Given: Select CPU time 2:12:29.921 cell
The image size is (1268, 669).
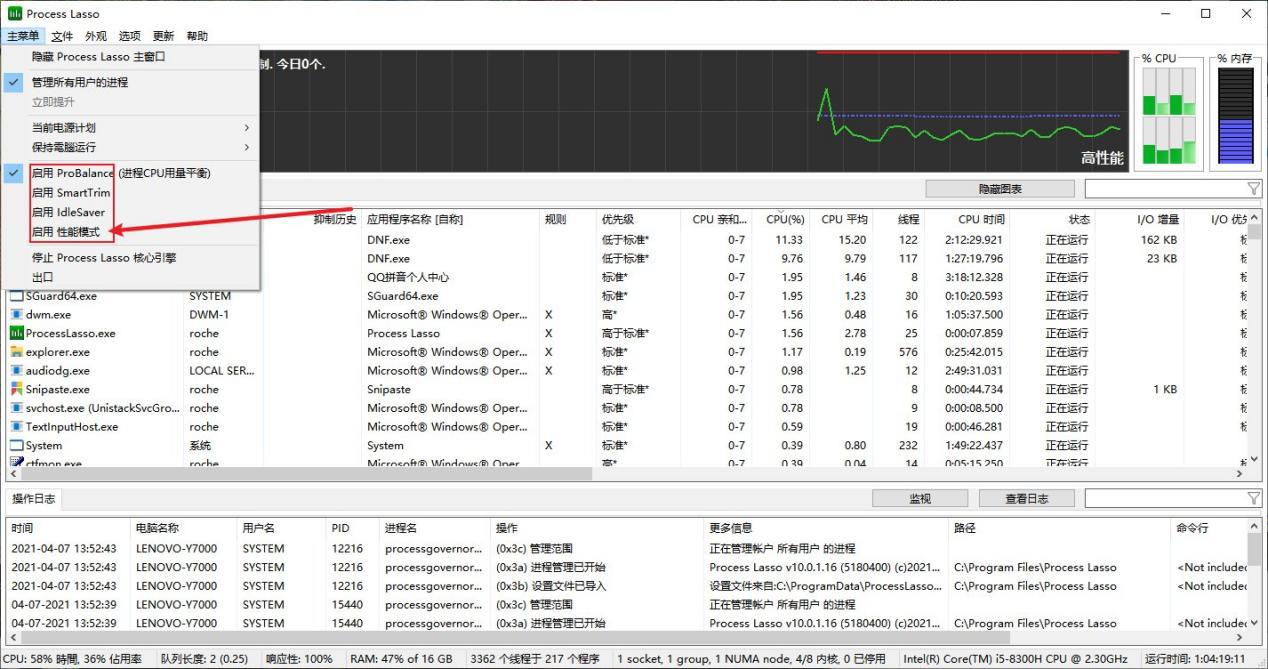Looking at the screenshot, I should [974, 240].
